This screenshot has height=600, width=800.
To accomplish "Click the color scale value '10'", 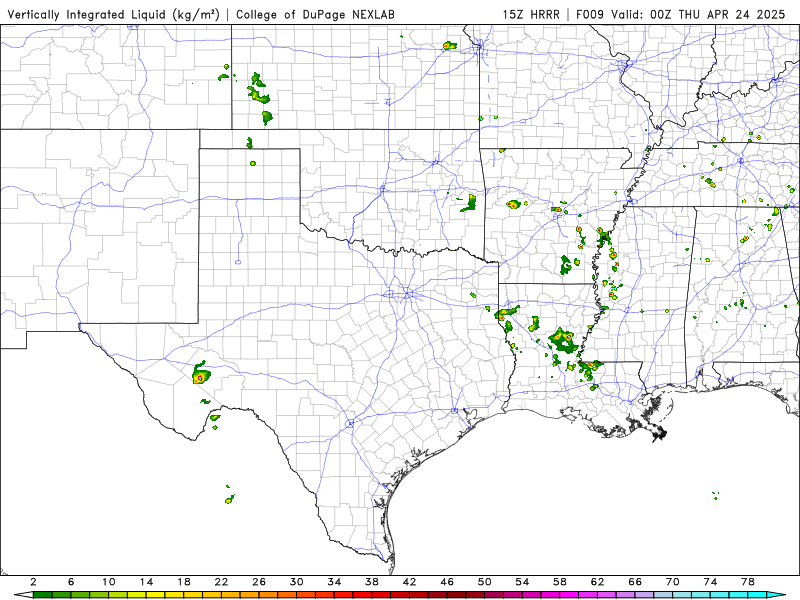I will (109, 582).
